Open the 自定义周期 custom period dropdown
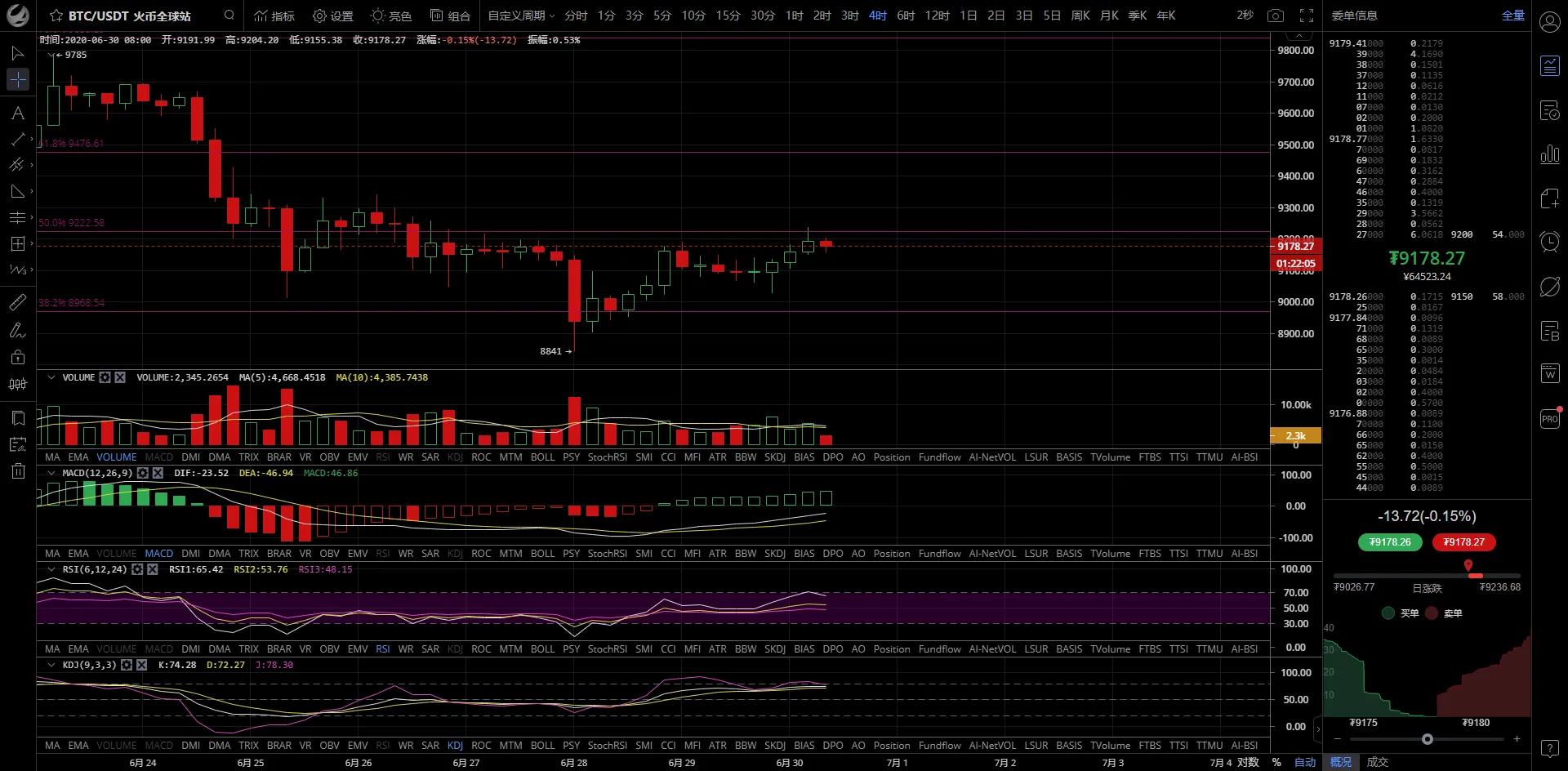1568x771 pixels. tap(521, 16)
